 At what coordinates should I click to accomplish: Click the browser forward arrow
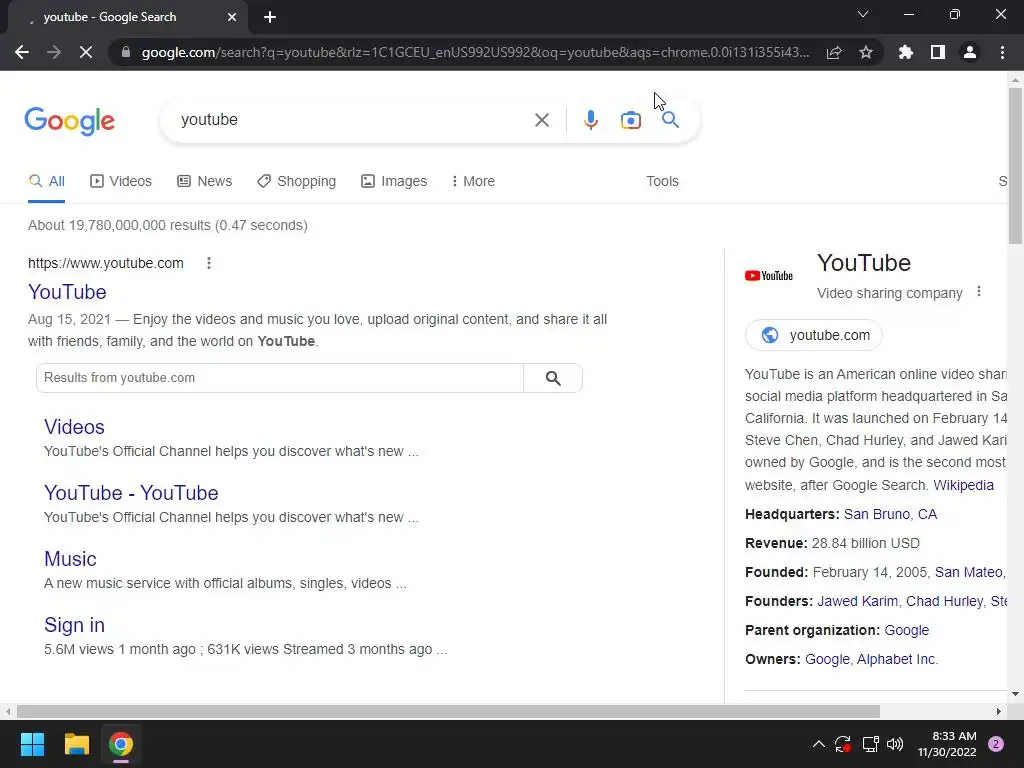point(54,52)
